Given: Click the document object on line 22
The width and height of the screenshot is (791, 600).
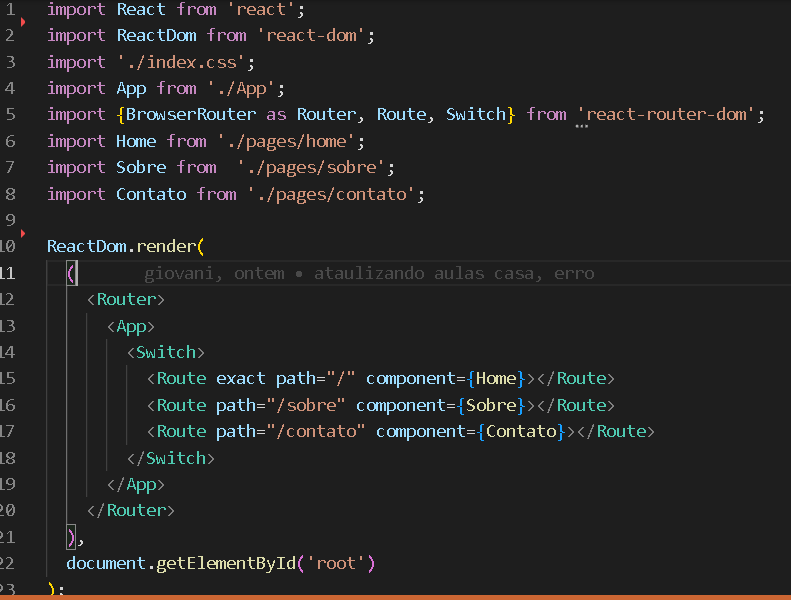Looking at the screenshot, I should pyautogui.click(x=106, y=563).
